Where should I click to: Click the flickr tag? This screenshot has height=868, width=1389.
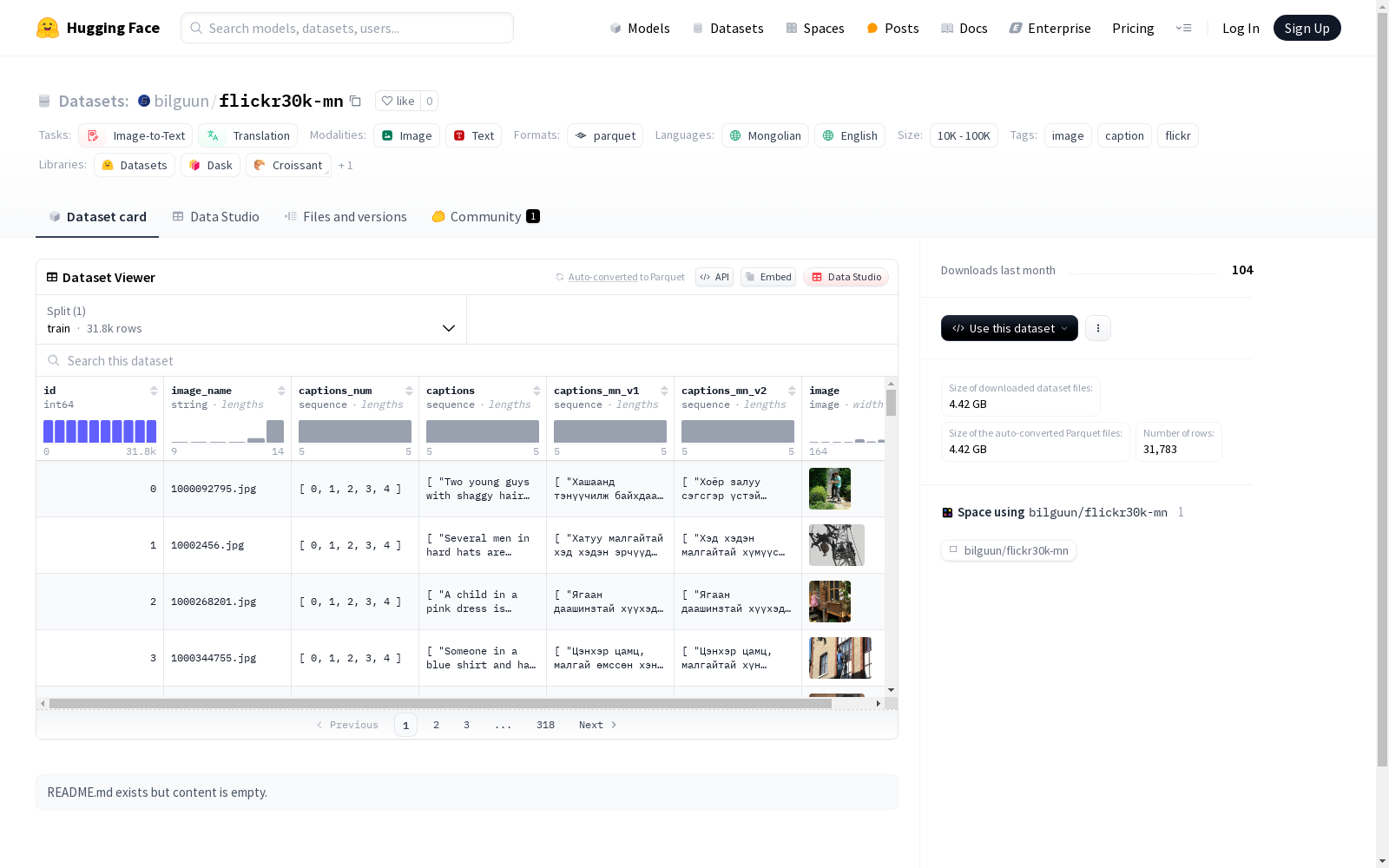pyautogui.click(x=1178, y=135)
